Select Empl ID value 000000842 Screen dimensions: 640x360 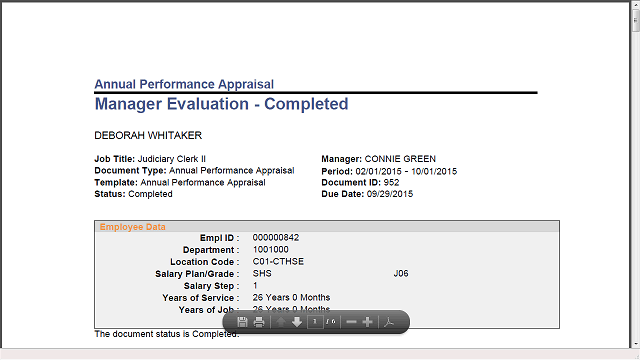[276, 238]
